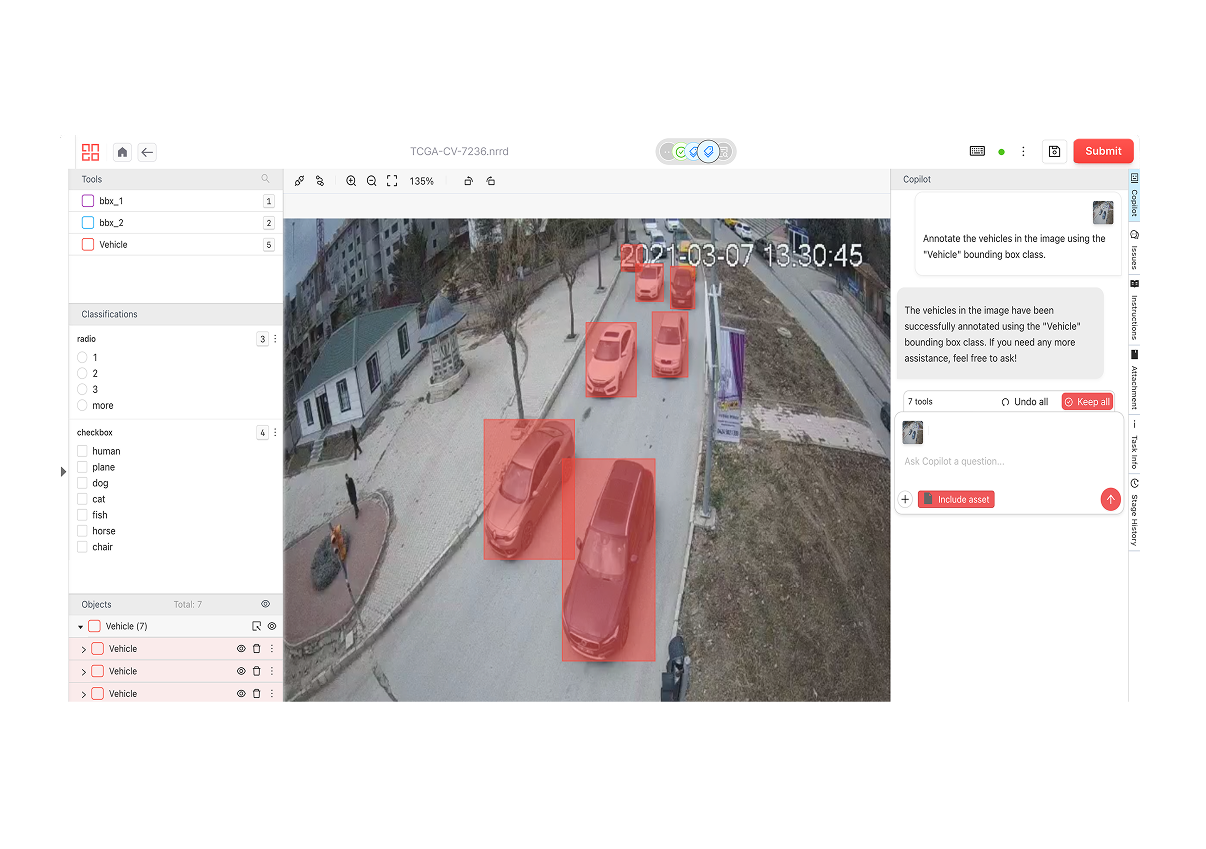Delete the first Vehicle object
This screenshot has width=1206, height=849.
(x=256, y=649)
